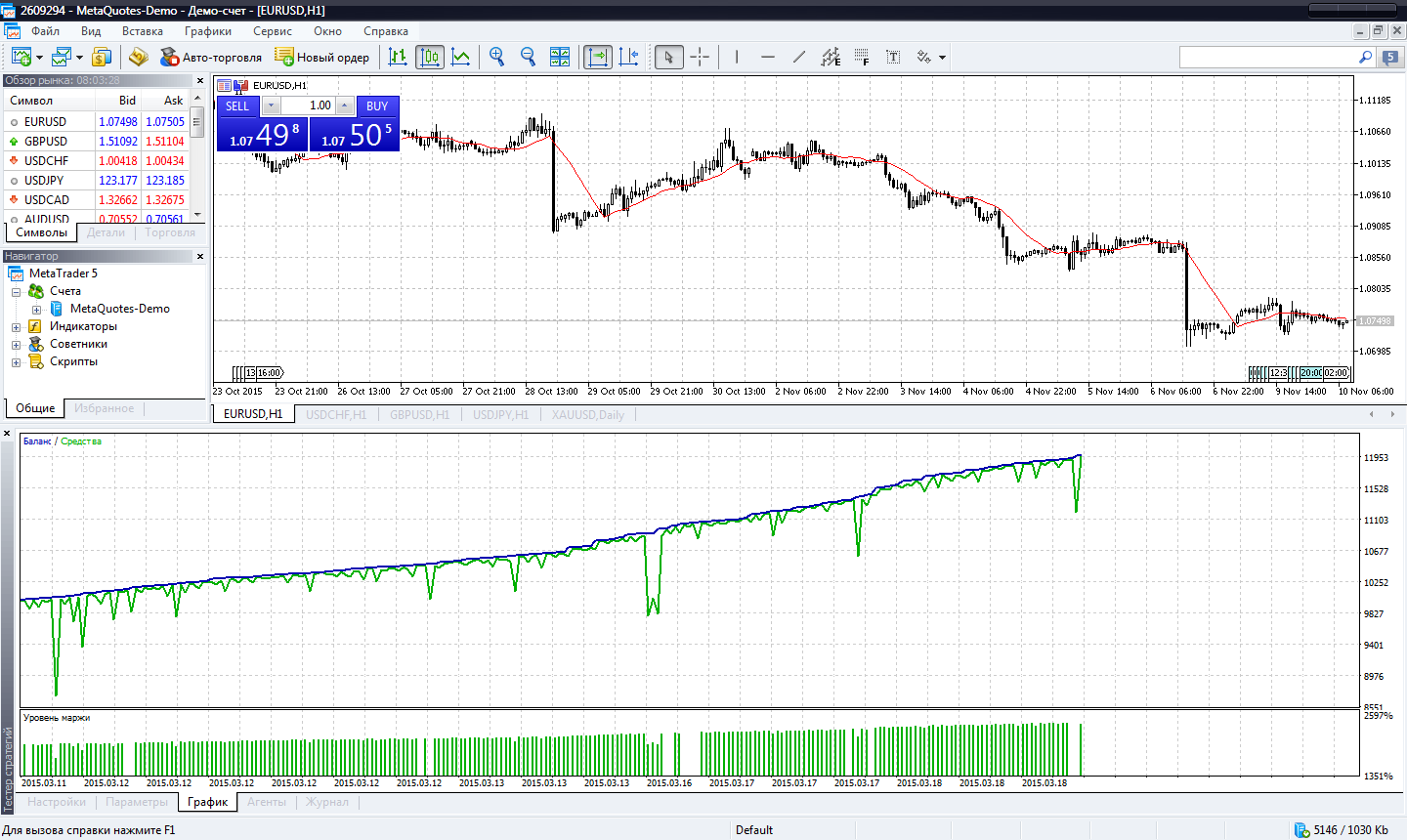Select the crosshair cursor tool
The height and width of the screenshot is (840, 1407).
[700, 57]
